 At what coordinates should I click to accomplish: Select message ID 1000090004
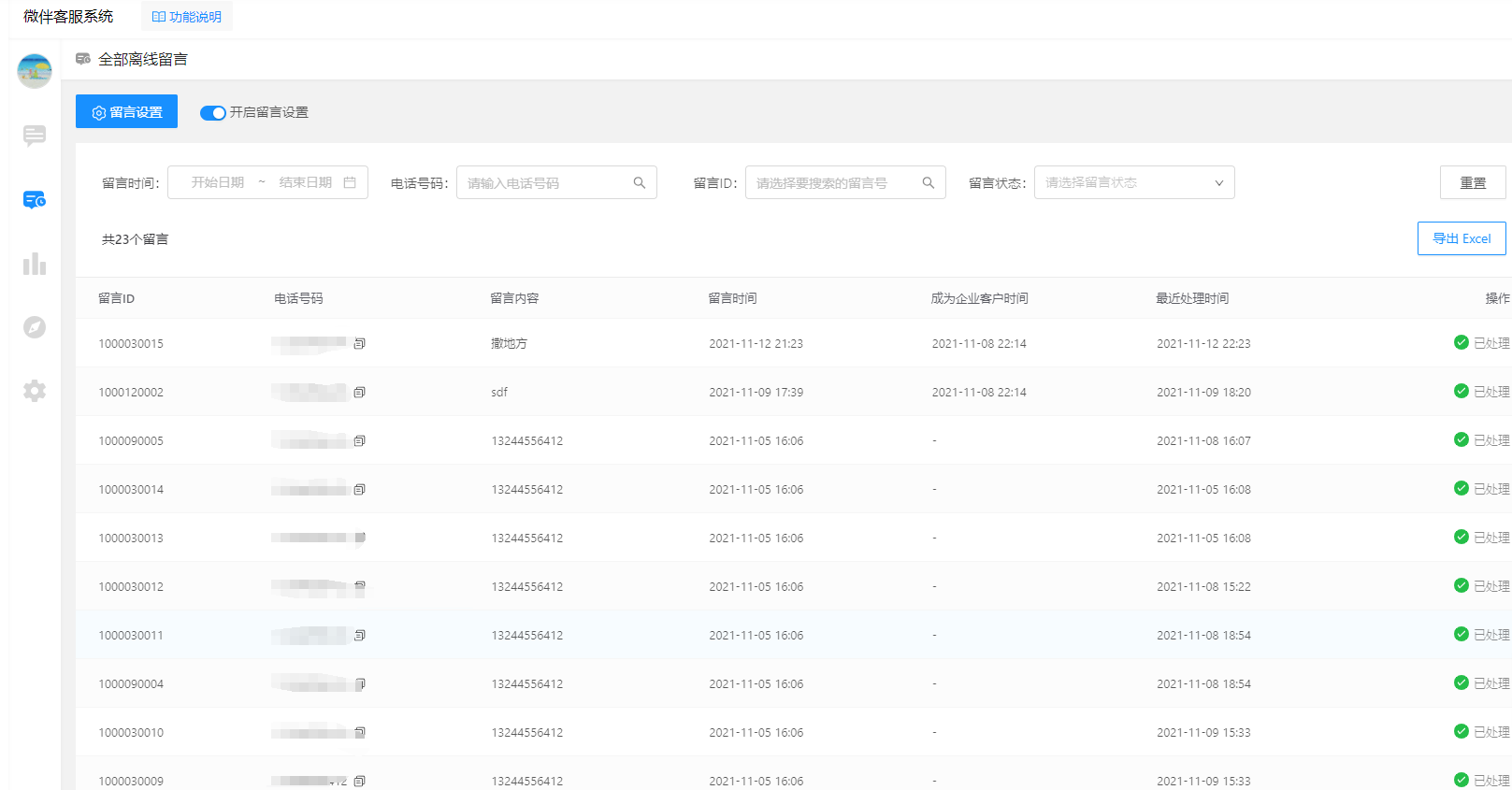[x=131, y=683]
